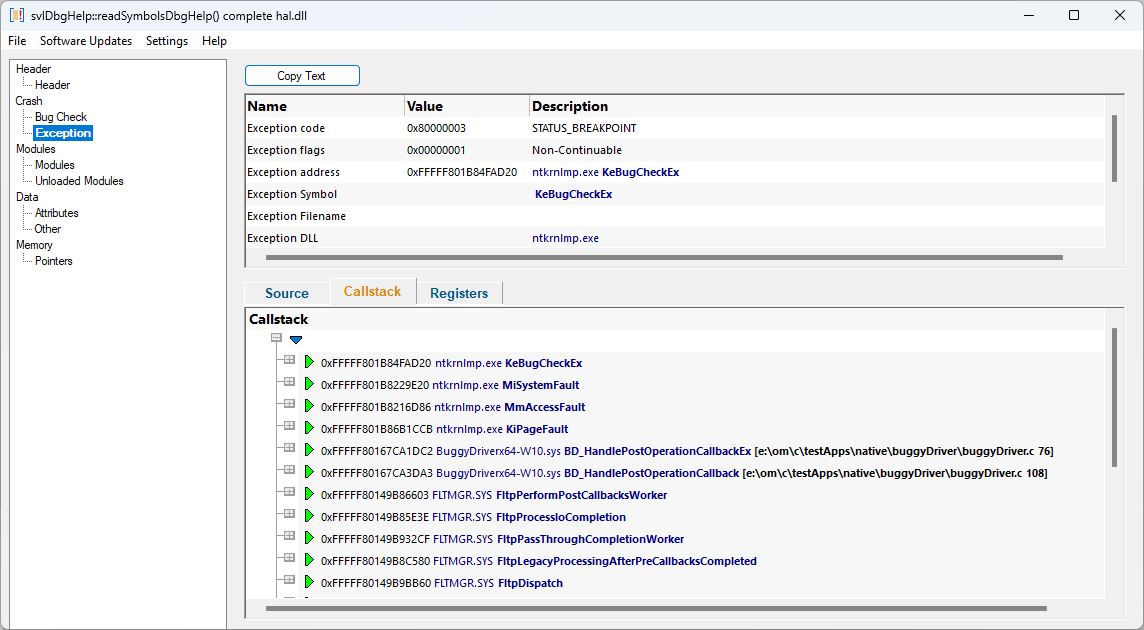The height and width of the screenshot is (630, 1144).
Task: Expand the MmAccessFault callstack row
Action: (x=289, y=404)
